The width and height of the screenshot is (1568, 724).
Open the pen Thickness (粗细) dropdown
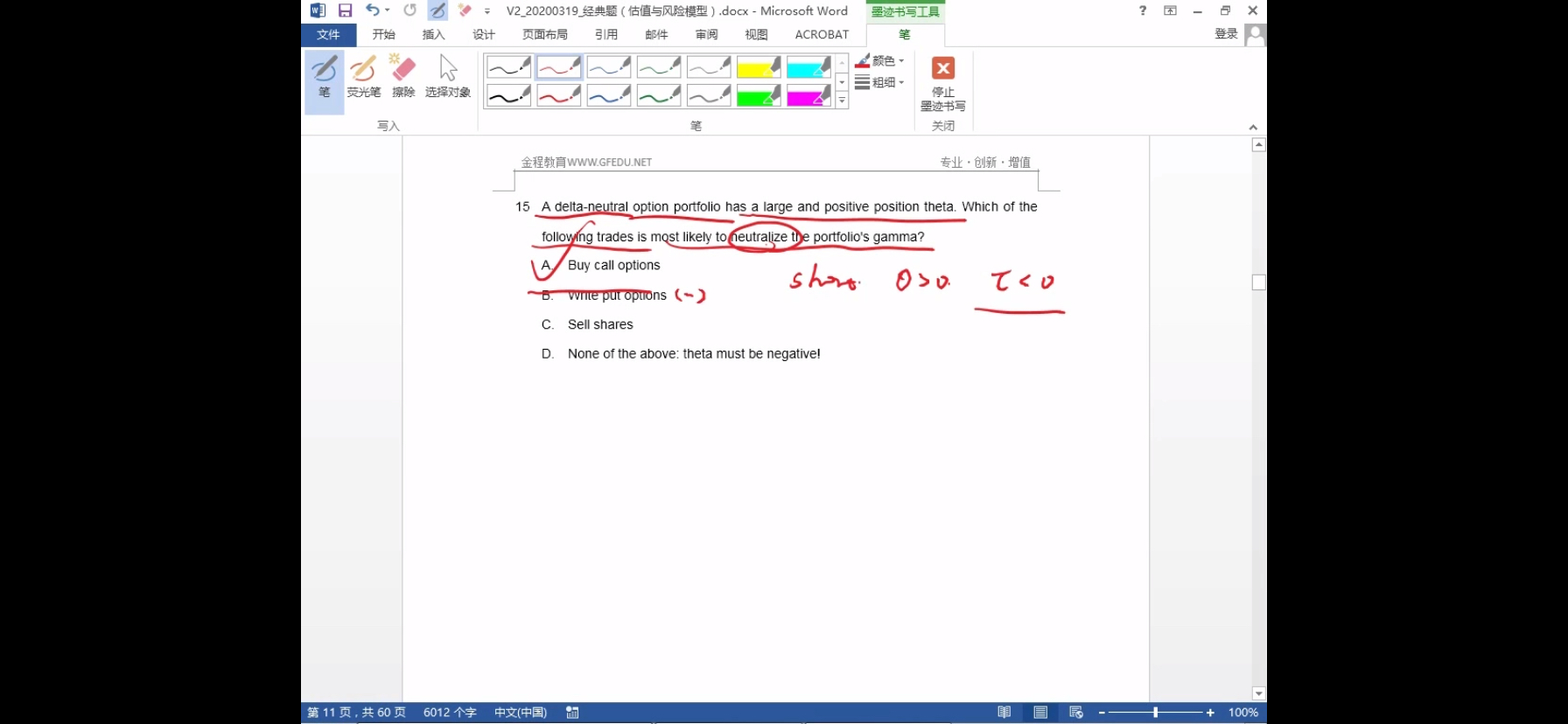click(880, 82)
